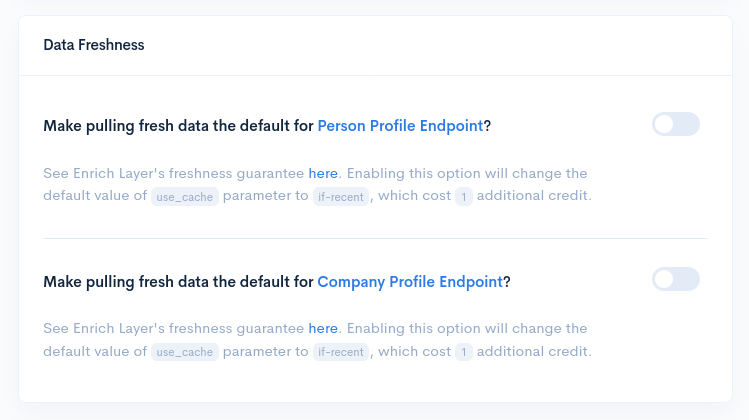Enable fresh data for Person Profile Endpoint
Screen dimensions: 749x420
pos(675,124)
